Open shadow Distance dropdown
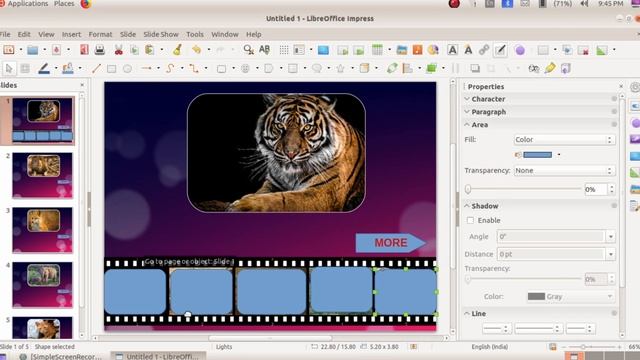The width and height of the screenshot is (640, 360). [x=610, y=254]
